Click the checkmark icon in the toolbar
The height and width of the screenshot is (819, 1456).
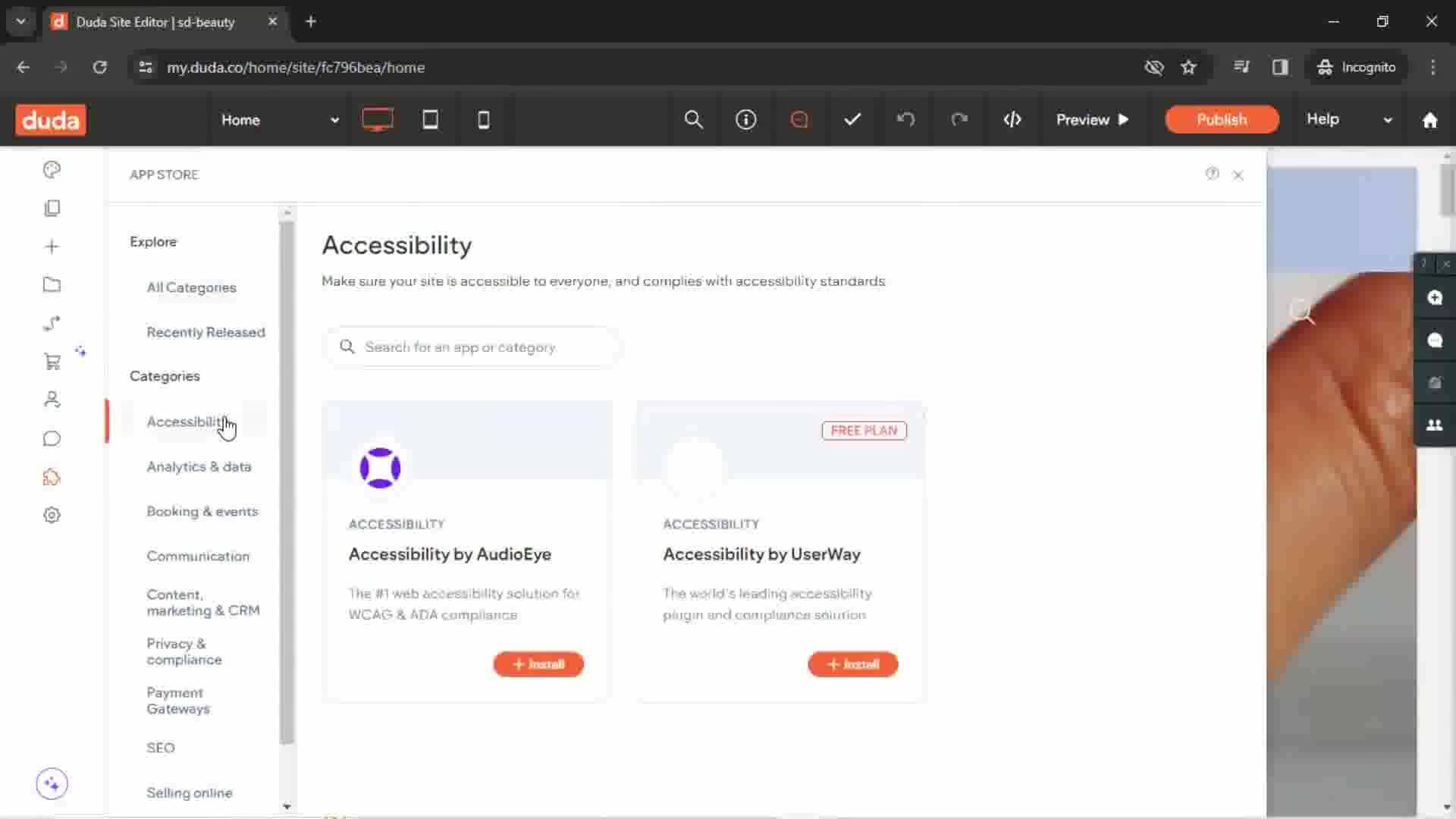852,119
